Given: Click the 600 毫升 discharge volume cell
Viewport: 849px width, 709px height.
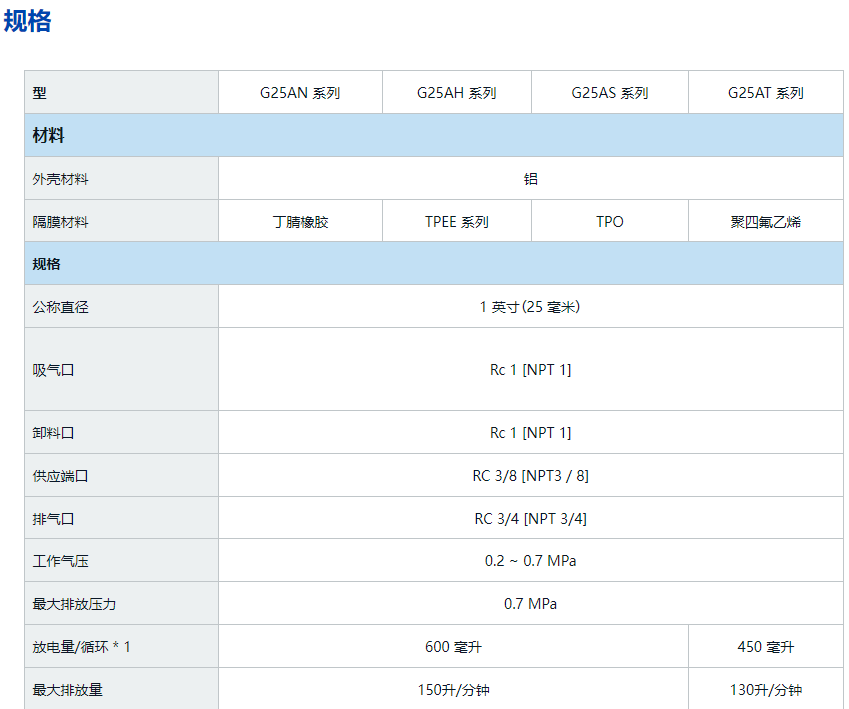Looking at the screenshot, I should point(453,647).
